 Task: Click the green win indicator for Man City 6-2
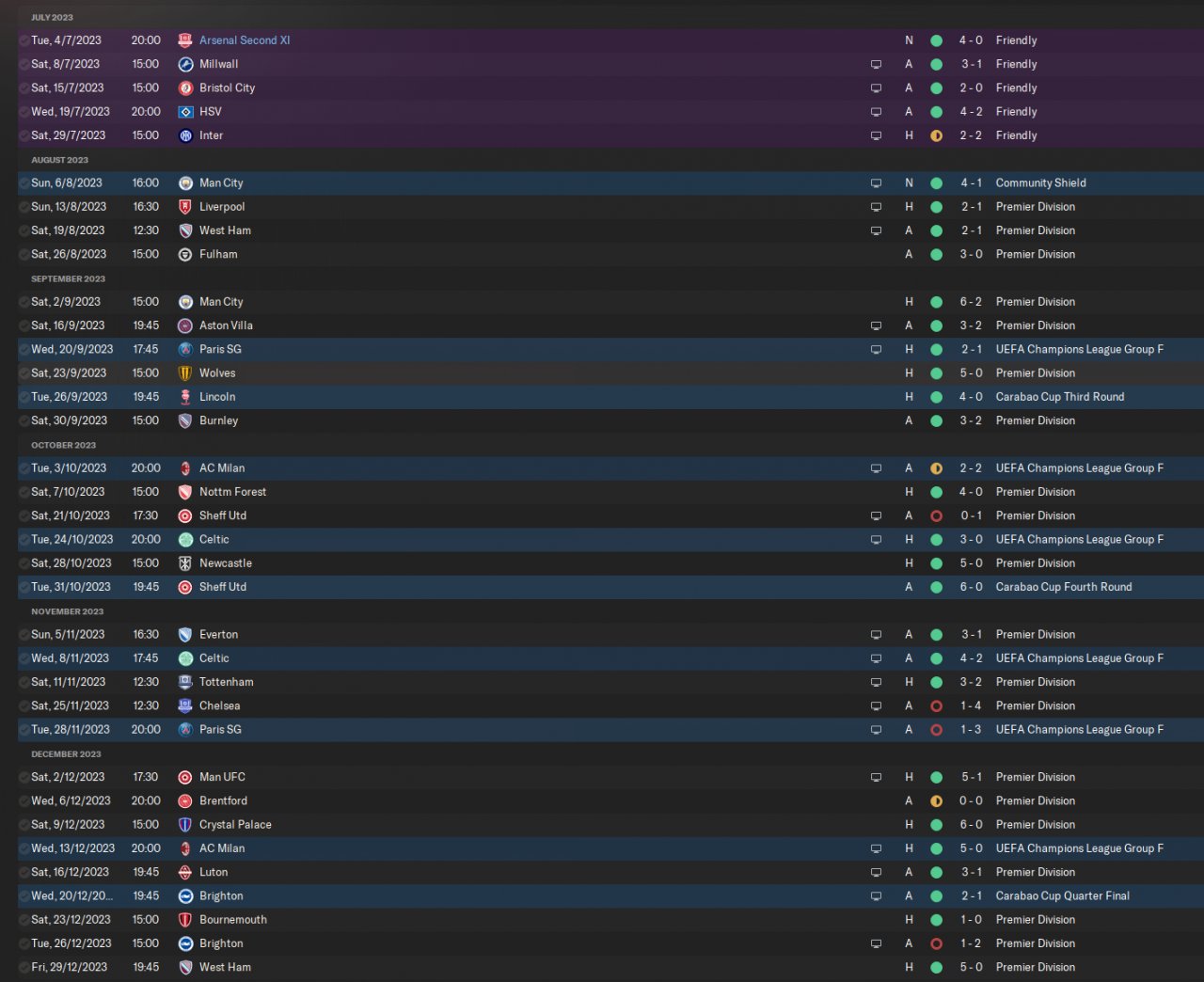(x=936, y=302)
